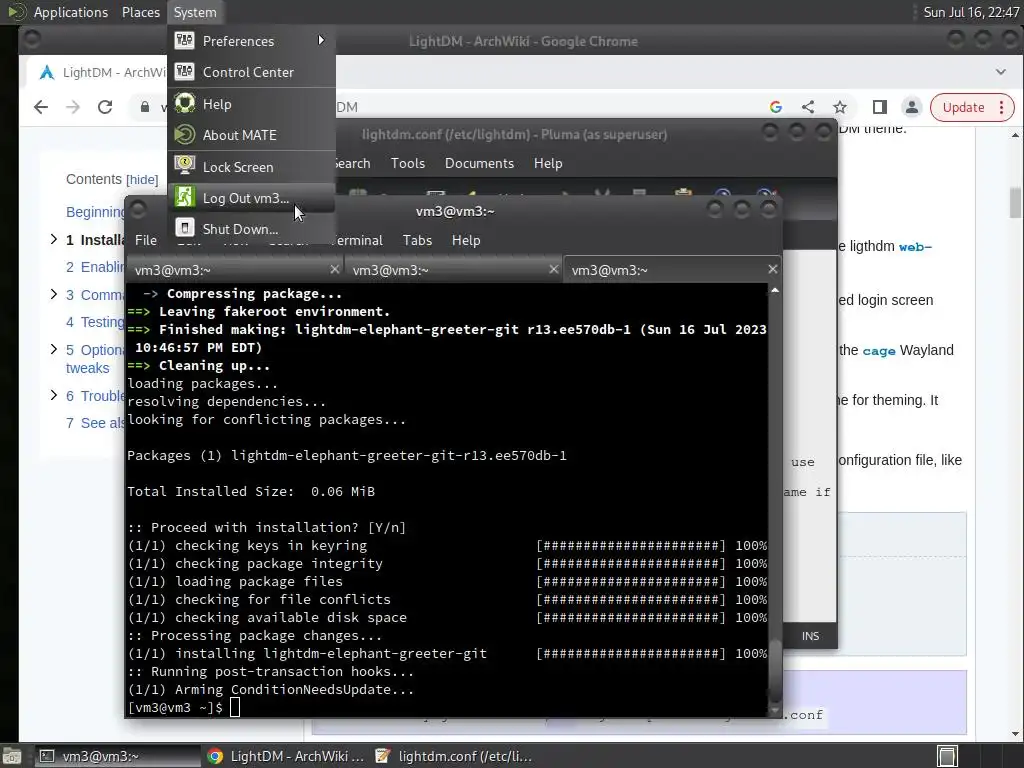The width and height of the screenshot is (1024, 768).
Task: Close the second terminal tab
Action: click(553, 269)
